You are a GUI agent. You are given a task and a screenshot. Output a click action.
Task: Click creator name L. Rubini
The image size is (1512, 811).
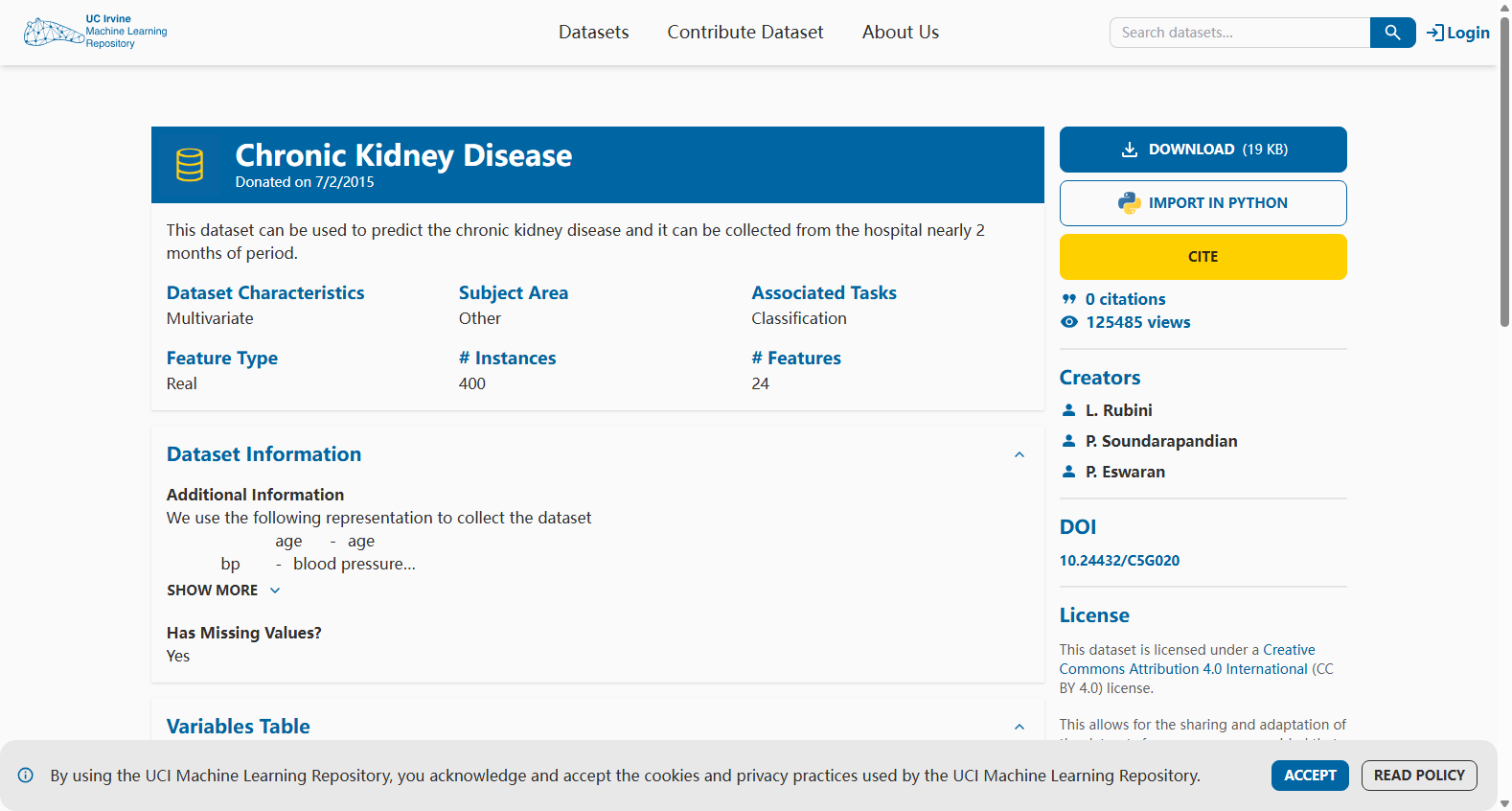tap(1118, 410)
